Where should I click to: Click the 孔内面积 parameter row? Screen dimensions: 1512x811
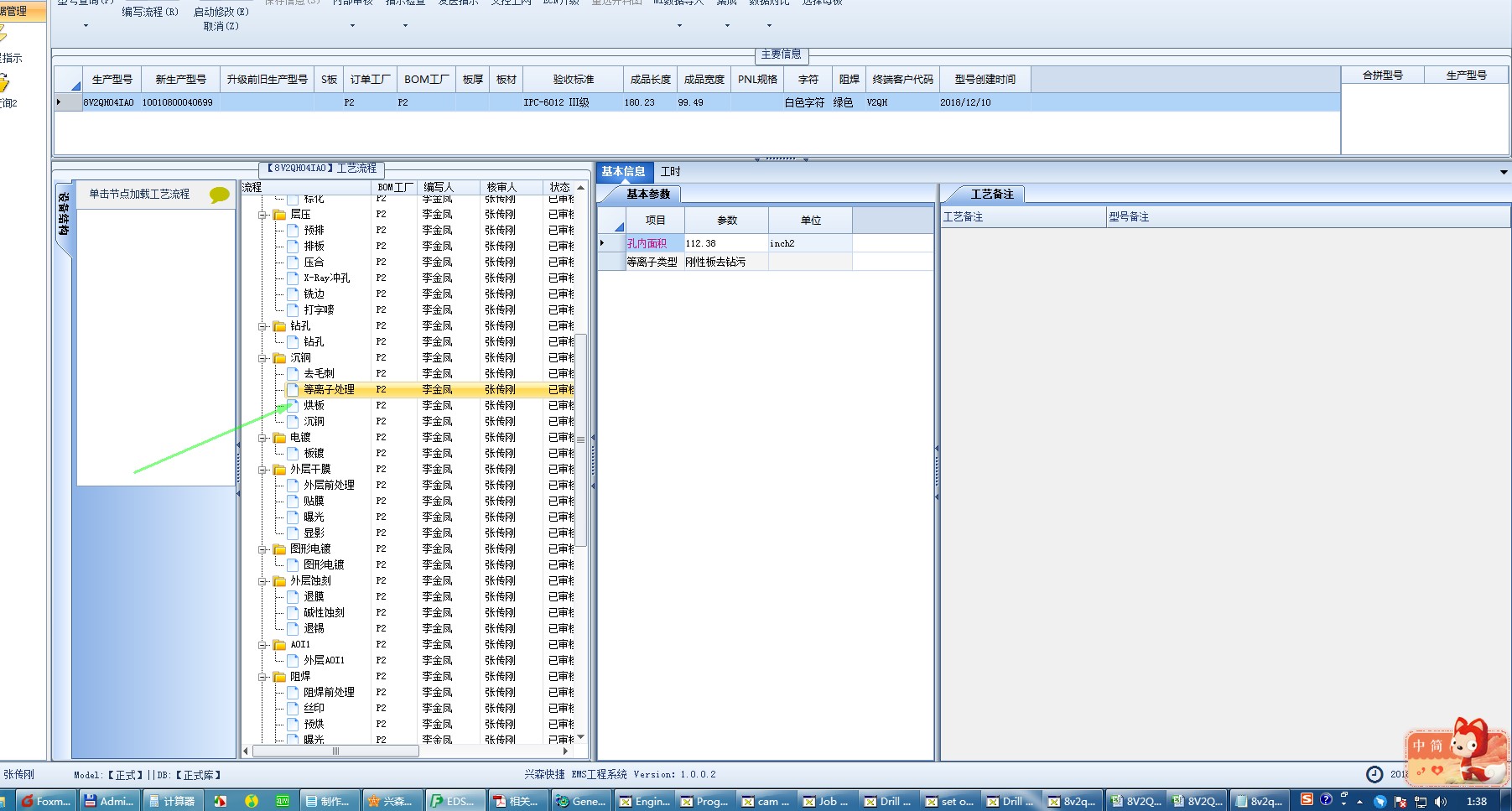pyautogui.click(x=766, y=243)
